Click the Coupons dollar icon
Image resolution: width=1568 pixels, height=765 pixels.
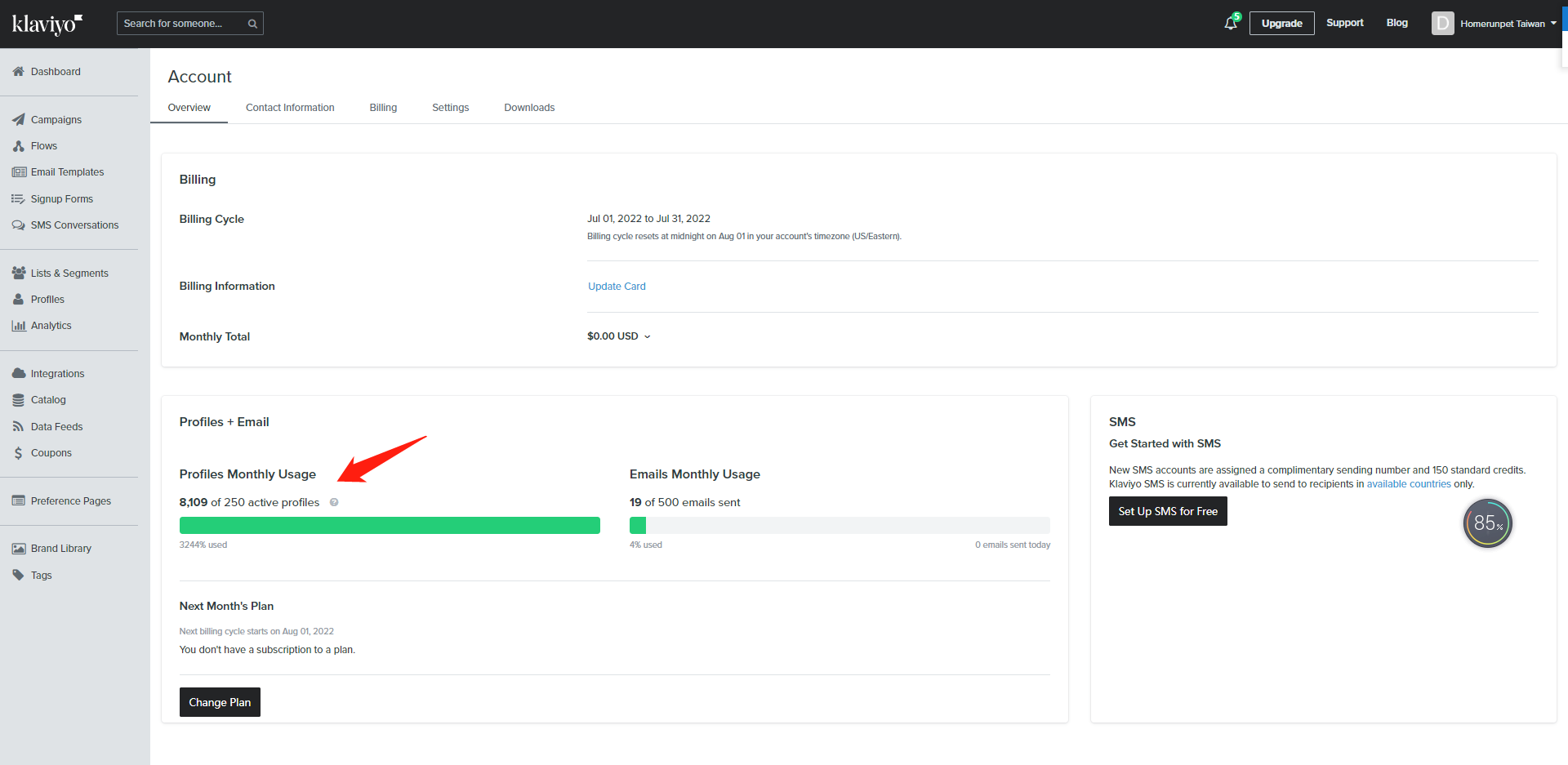18,453
